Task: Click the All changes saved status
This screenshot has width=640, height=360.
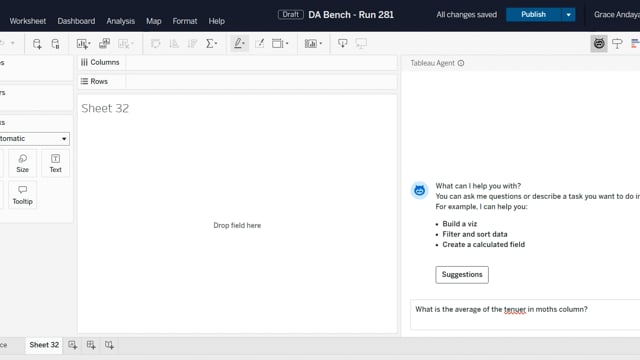Action: click(x=467, y=15)
